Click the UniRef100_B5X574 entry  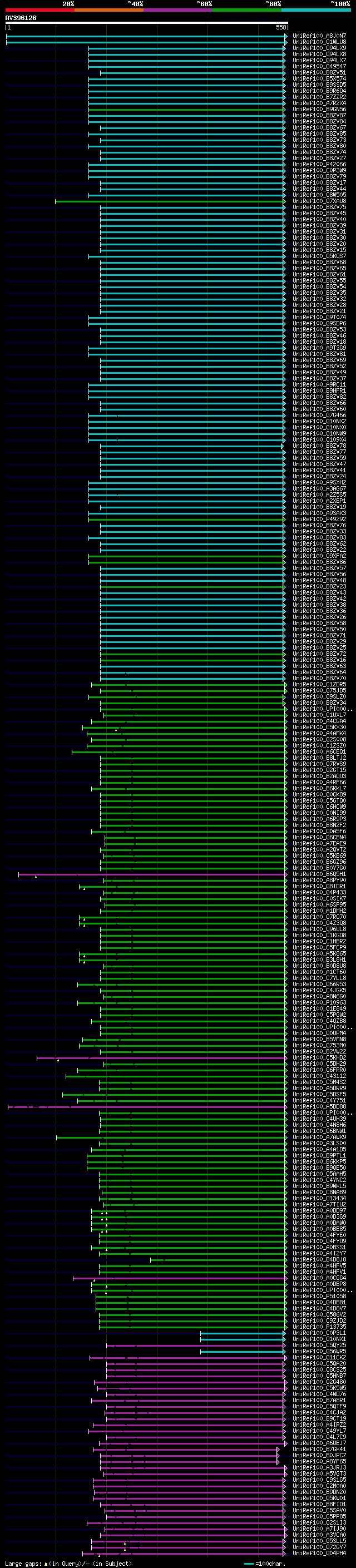click(319, 78)
